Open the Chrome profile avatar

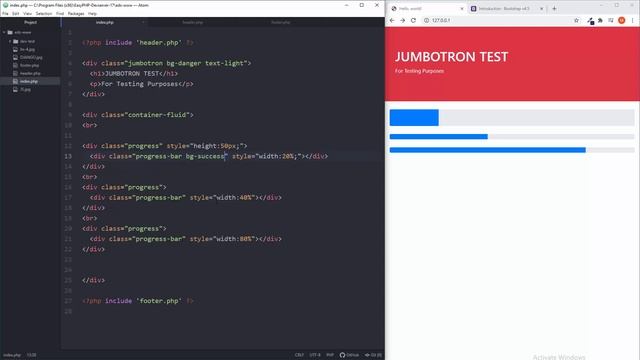(x=622, y=20)
